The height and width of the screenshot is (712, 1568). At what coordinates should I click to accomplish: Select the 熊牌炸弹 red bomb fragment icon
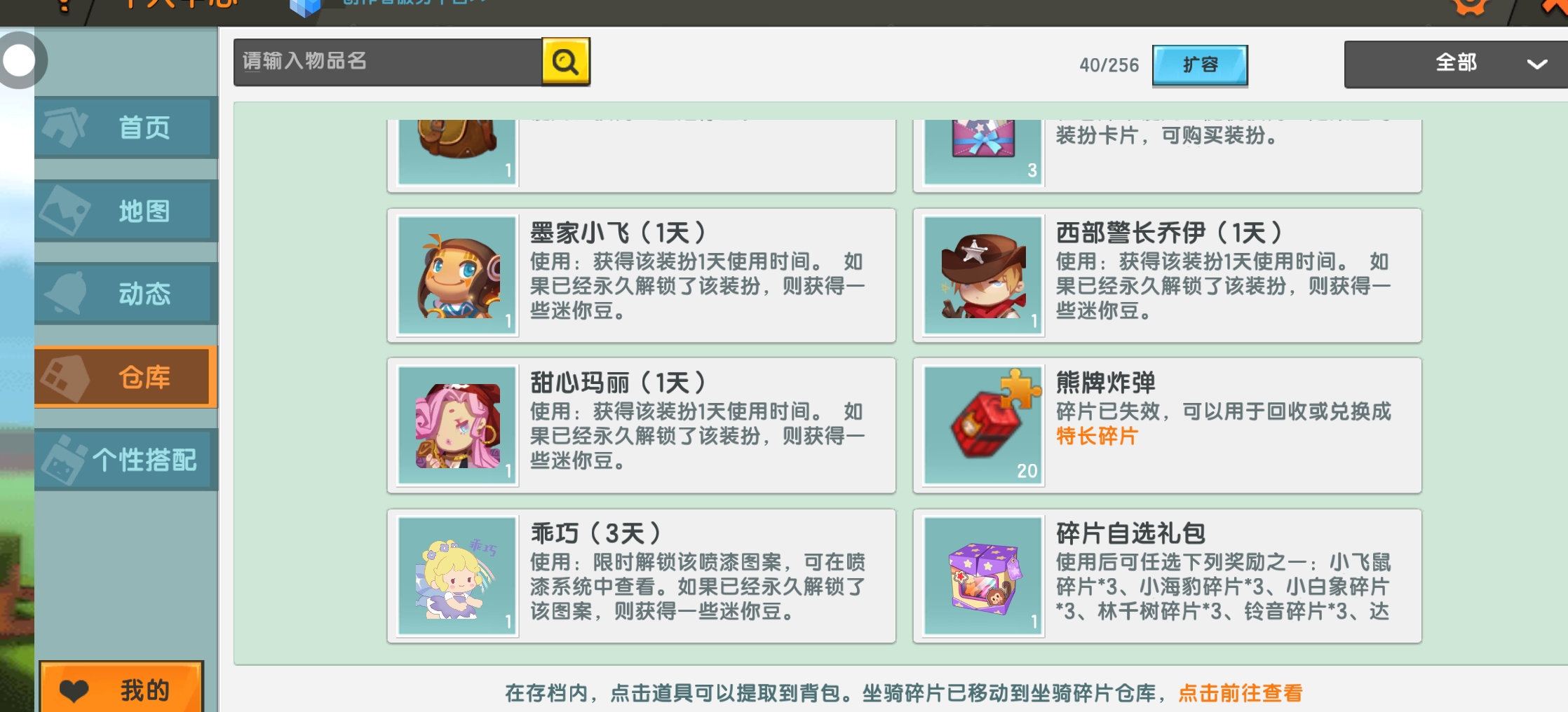[983, 425]
